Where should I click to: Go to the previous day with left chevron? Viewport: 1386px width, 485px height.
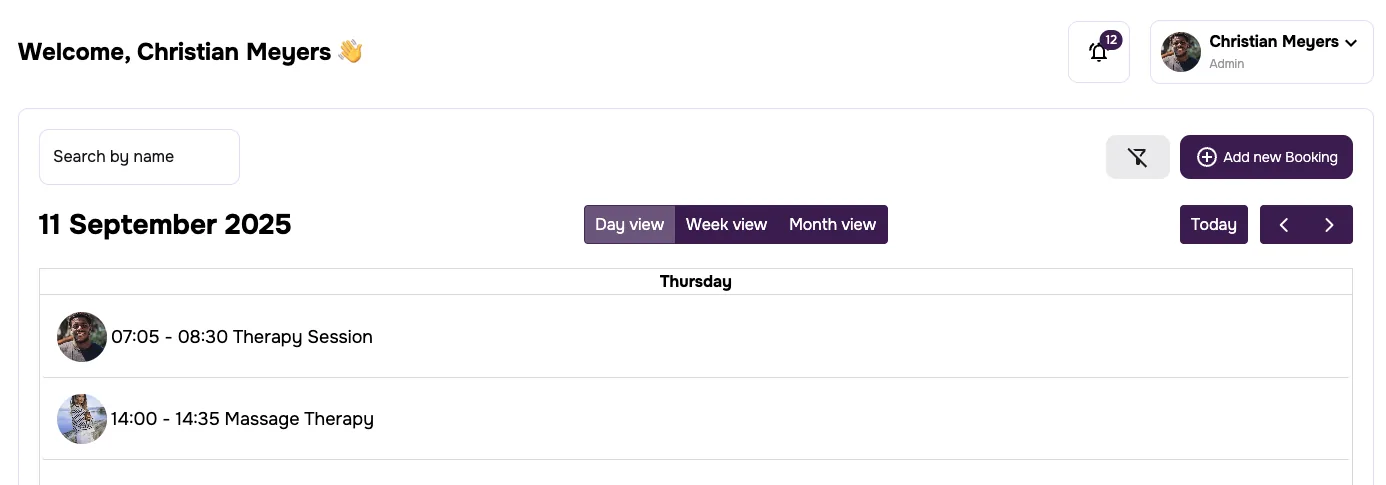click(1284, 225)
